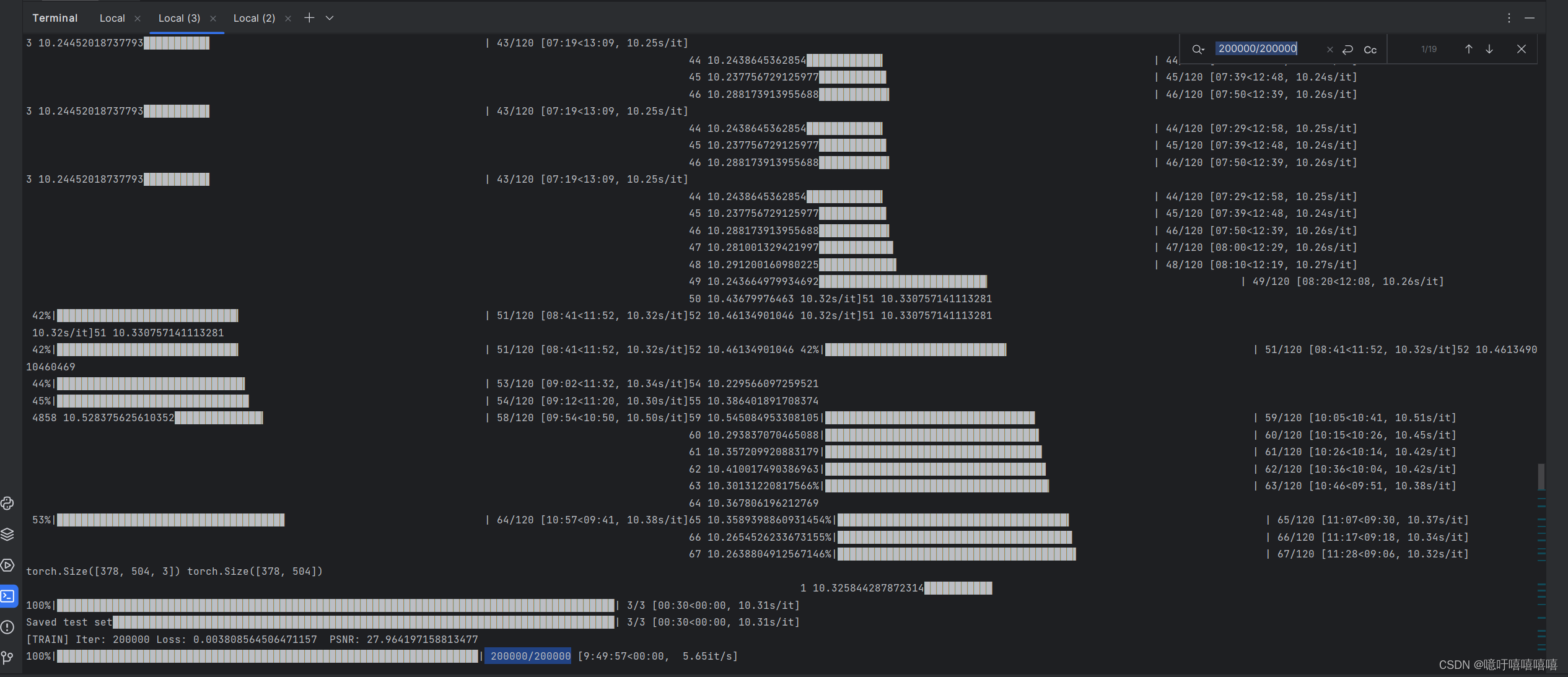
Task: Close the terminal search bar
Action: [1522, 49]
